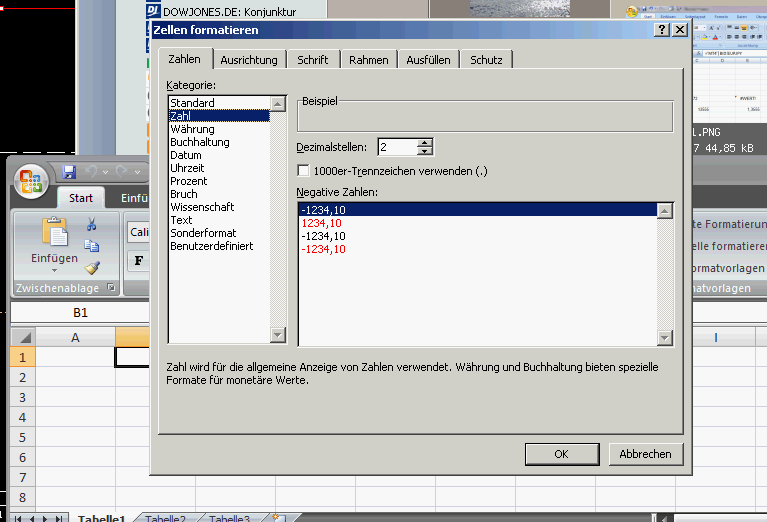The height and width of the screenshot is (522, 767).
Task: Go to first sheet tab navigation arrow
Action: [18, 518]
